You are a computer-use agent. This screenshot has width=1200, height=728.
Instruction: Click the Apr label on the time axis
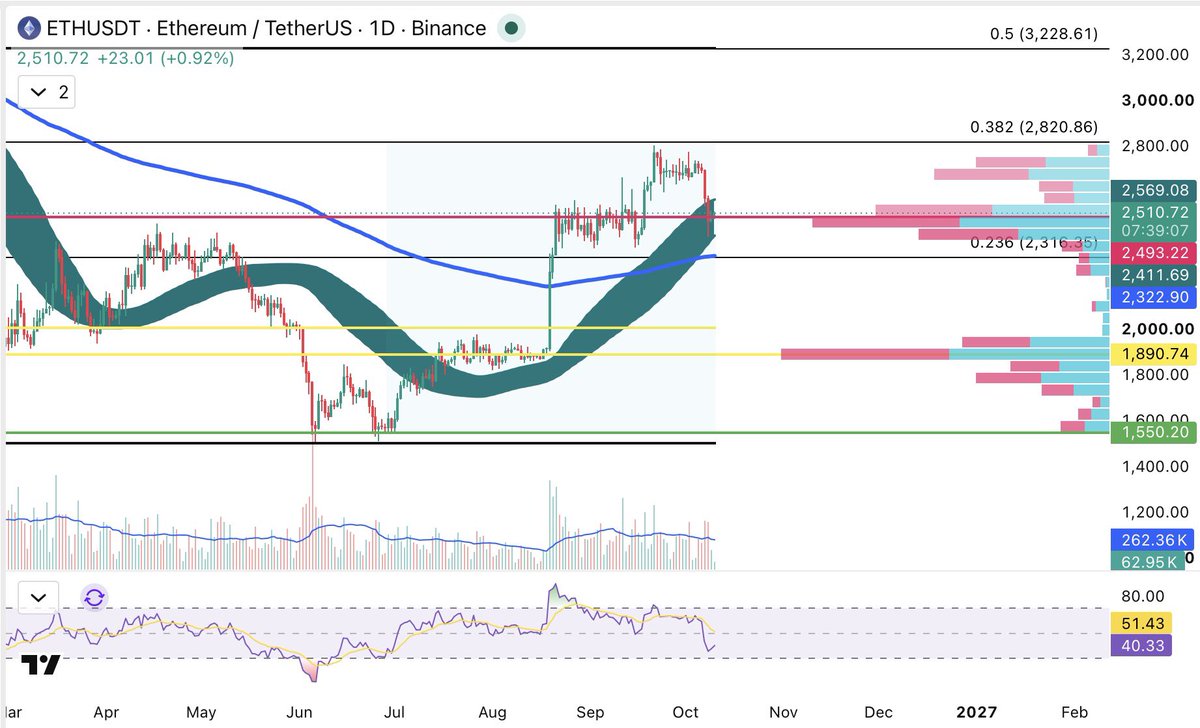click(x=106, y=712)
